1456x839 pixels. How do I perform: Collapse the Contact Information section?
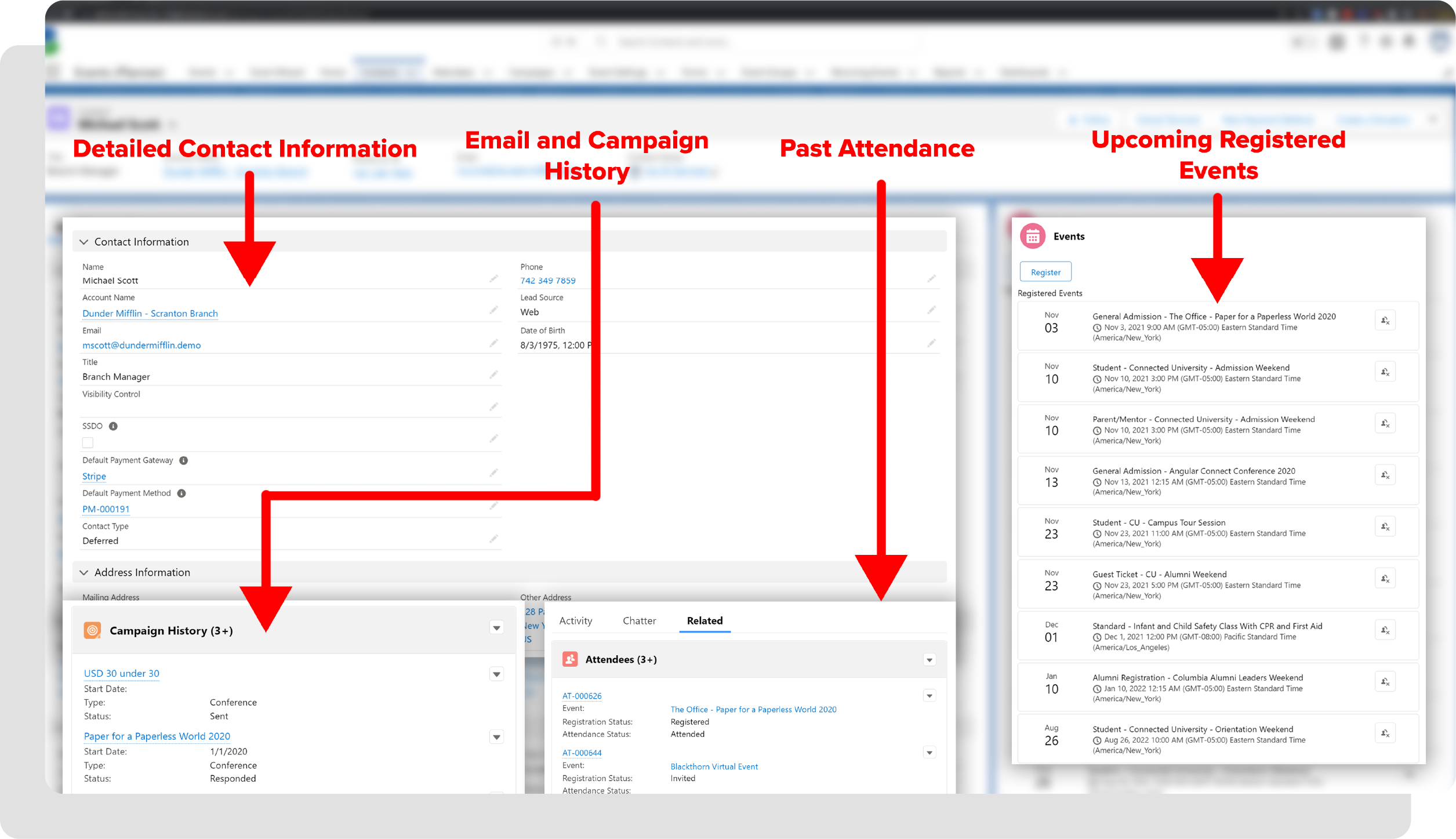84,242
